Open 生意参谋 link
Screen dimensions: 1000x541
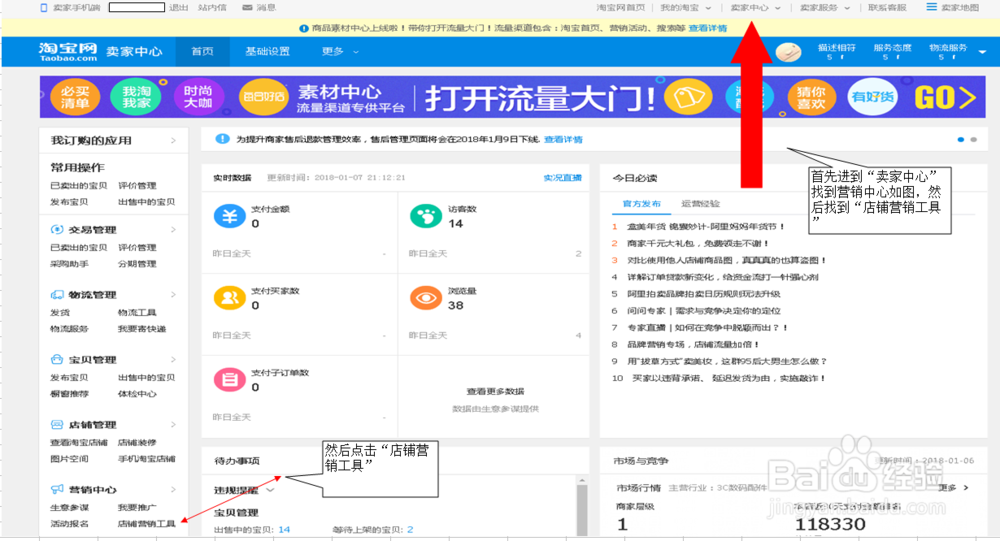70,507
